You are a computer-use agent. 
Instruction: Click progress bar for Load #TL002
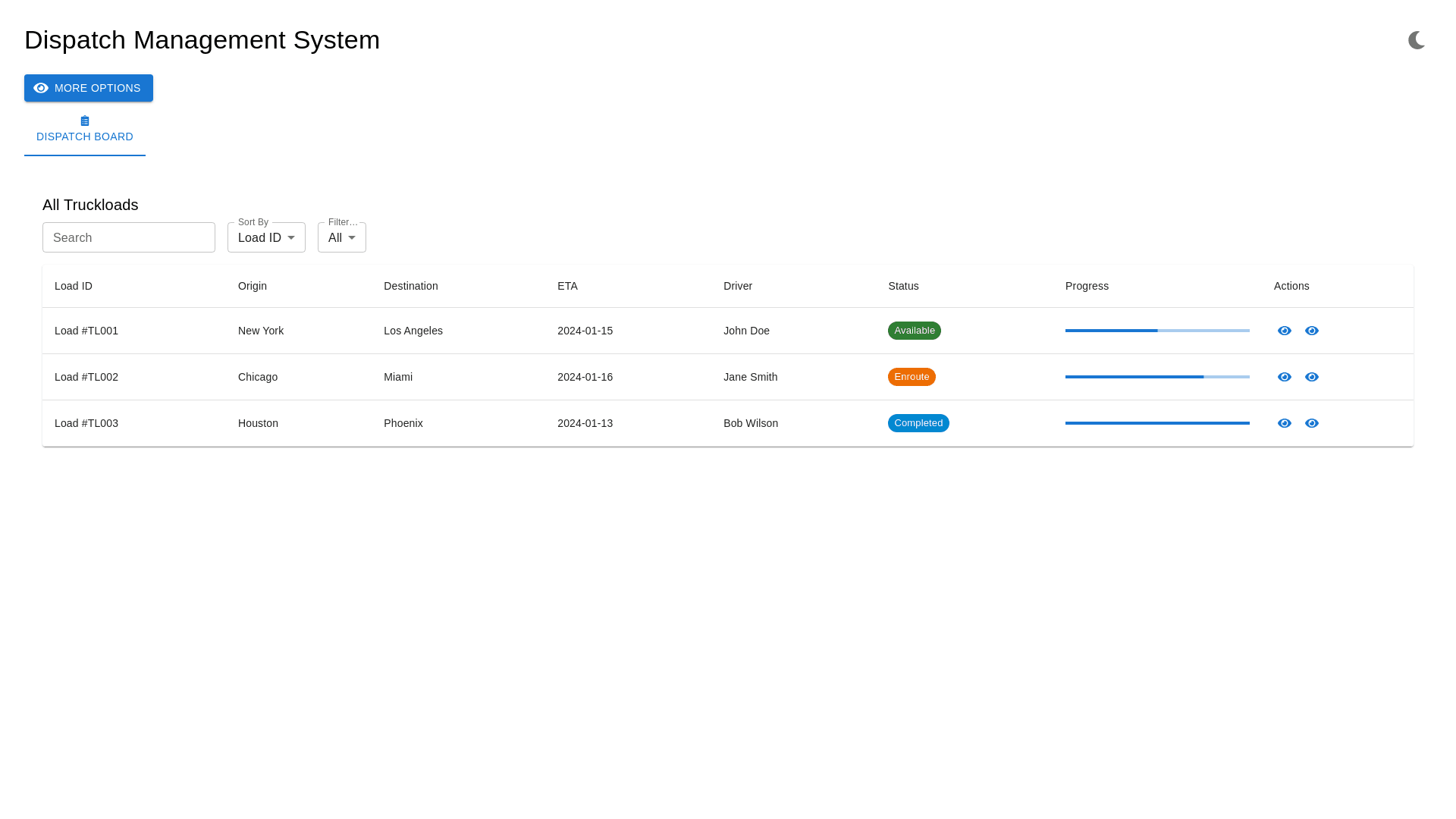click(x=1157, y=377)
